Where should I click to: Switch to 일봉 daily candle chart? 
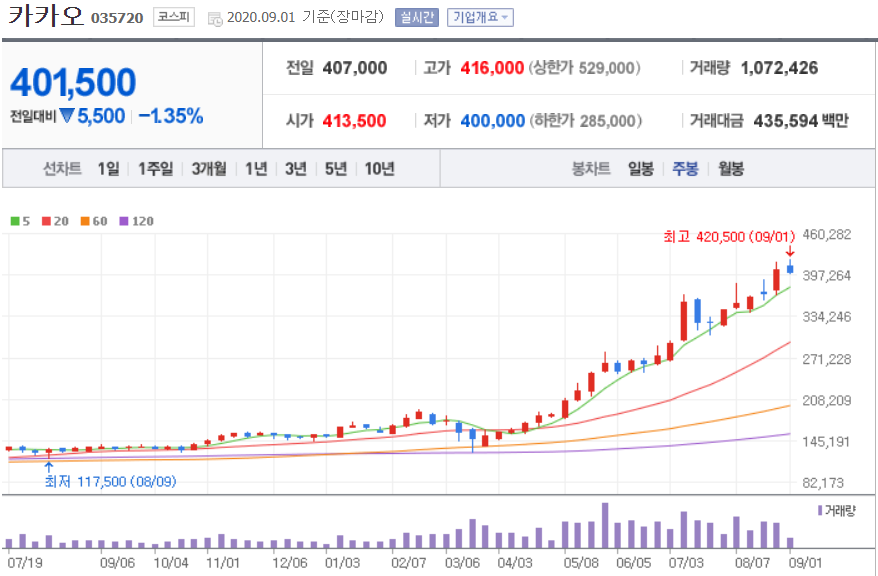coord(641,168)
